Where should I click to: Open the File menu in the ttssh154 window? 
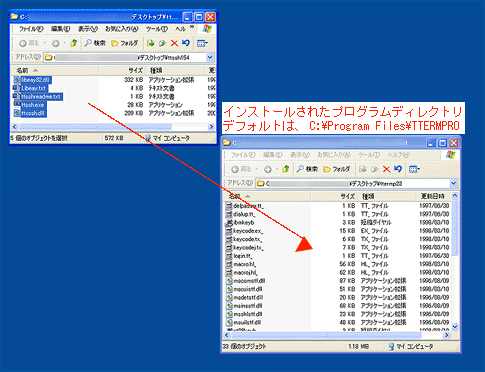click(31, 29)
